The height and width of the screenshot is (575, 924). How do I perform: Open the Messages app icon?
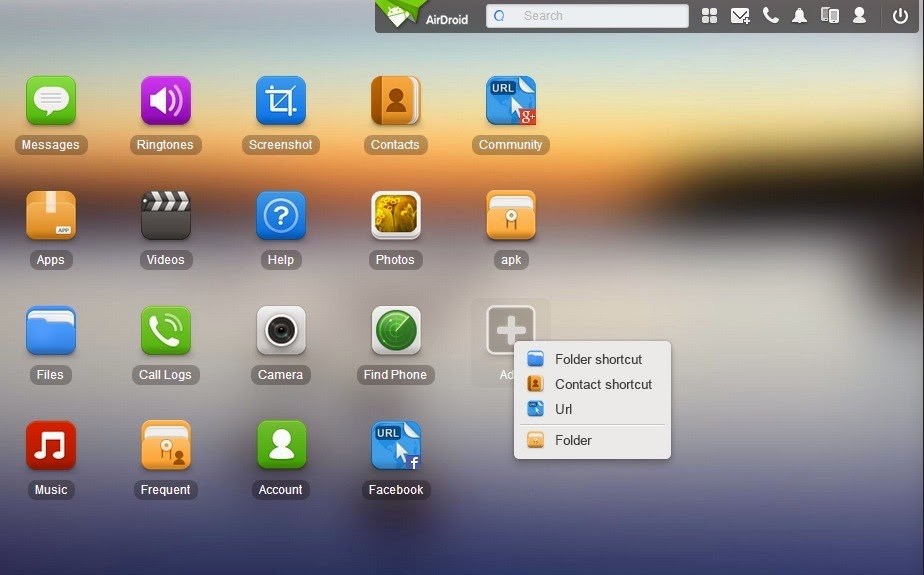pyautogui.click(x=51, y=100)
